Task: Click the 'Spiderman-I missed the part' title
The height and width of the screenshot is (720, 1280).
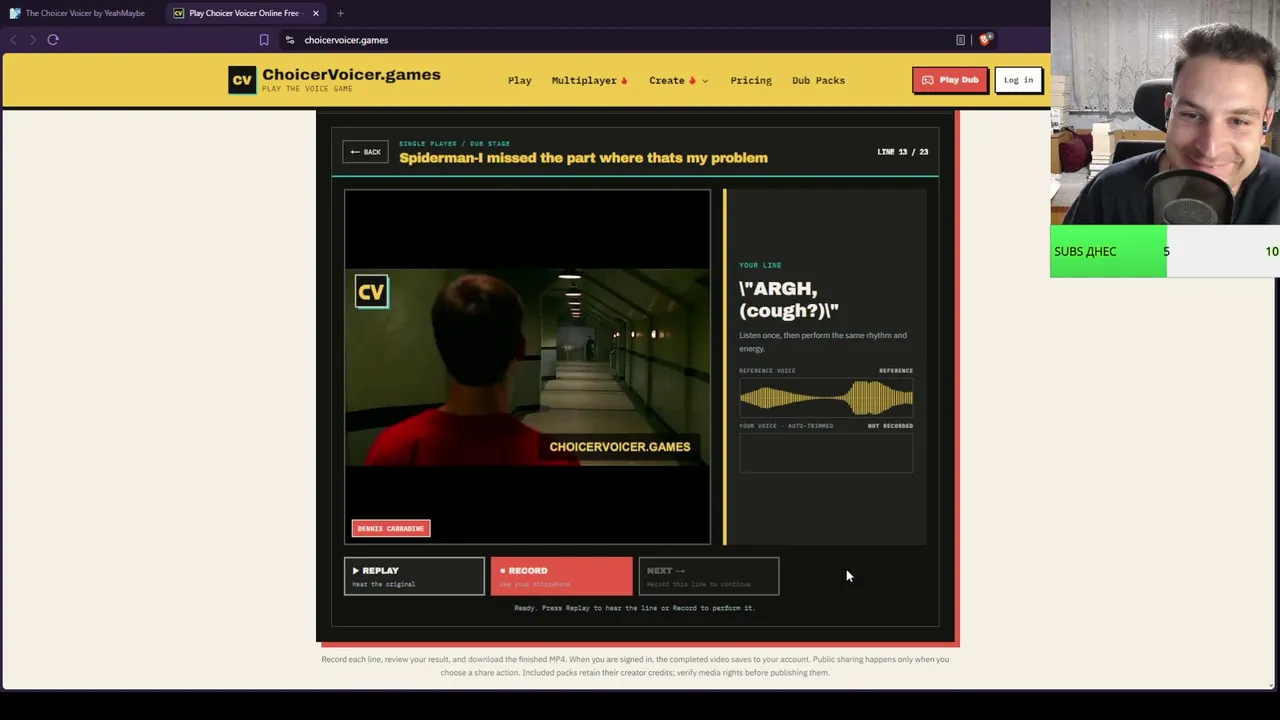Action: tap(583, 158)
